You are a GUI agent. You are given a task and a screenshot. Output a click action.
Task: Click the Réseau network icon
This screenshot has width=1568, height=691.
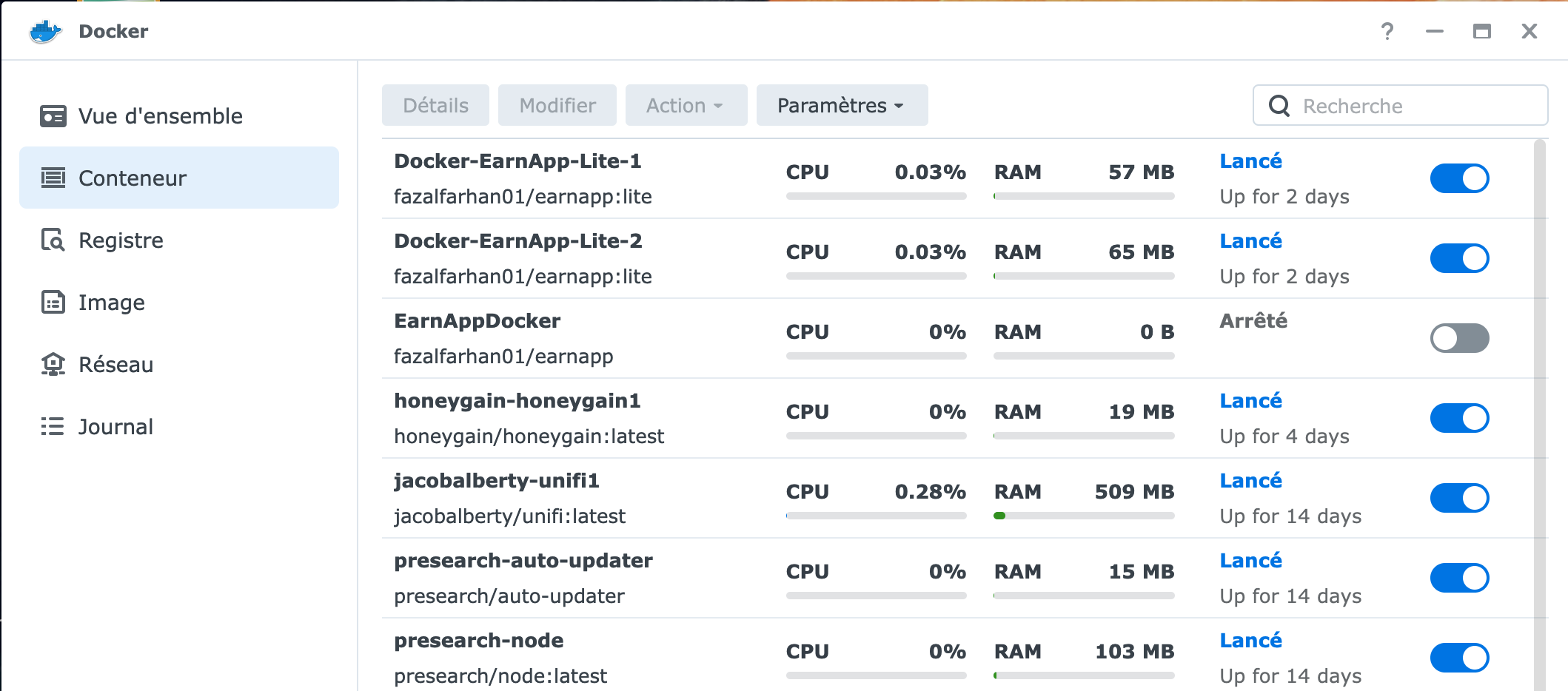tap(53, 364)
